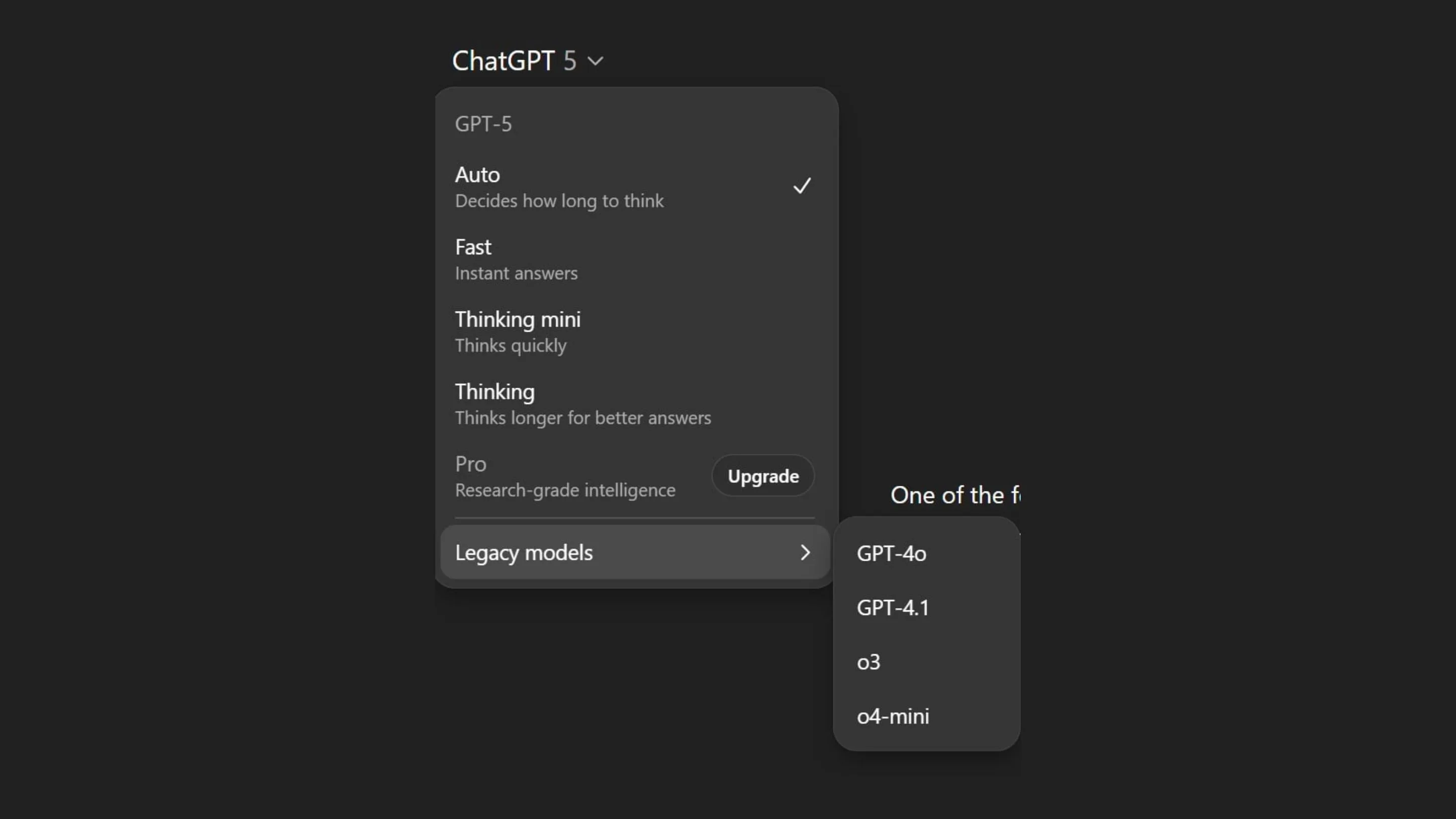Click the chevron beside ChatGPT 5 title
Viewport: 1456px width, 819px height.
[595, 61]
